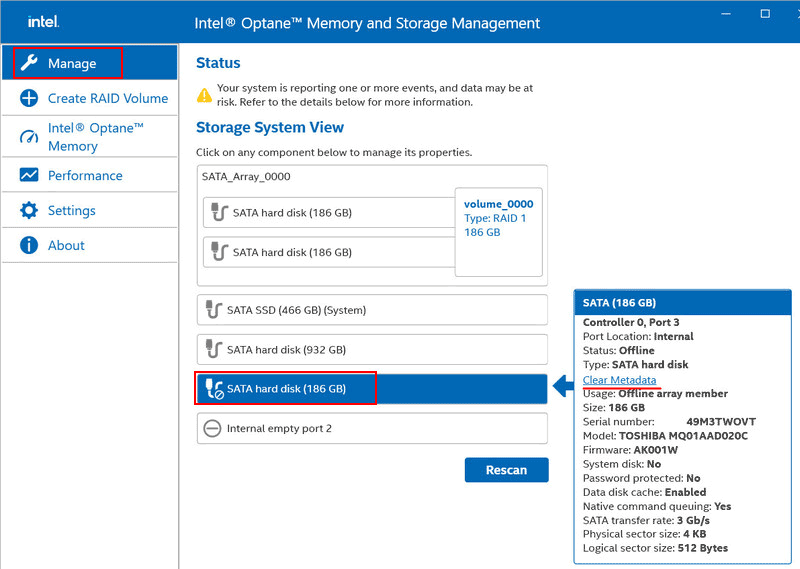Viewport: 800px width, 569px height.
Task: Click the offline SATA disk icon
Action: 213,389
